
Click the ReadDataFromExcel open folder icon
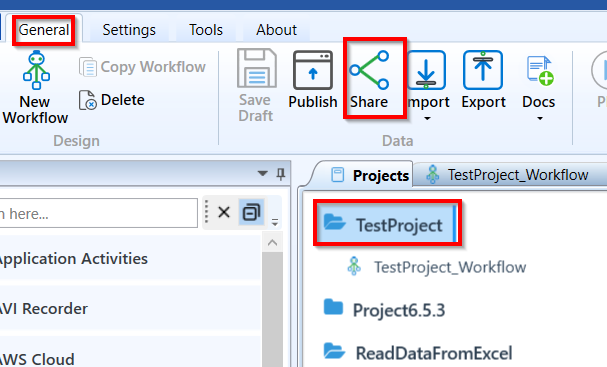[334, 351]
